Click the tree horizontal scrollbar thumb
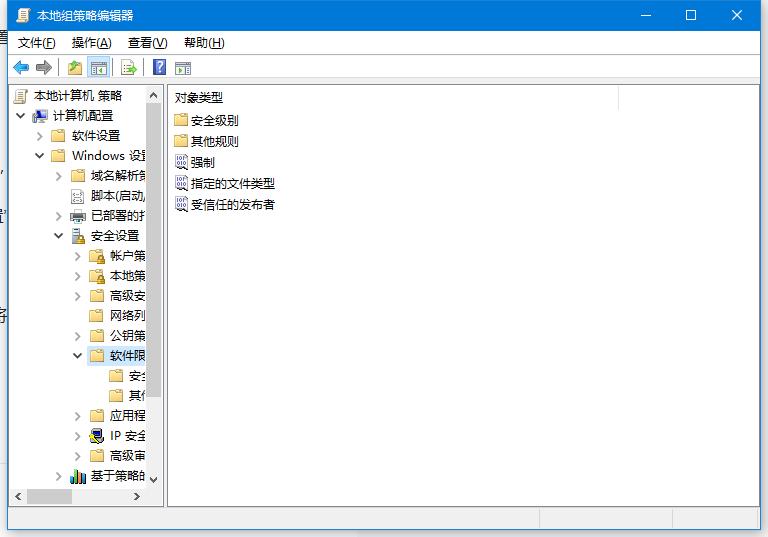The height and width of the screenshot is (537, 768). point(49,496)
